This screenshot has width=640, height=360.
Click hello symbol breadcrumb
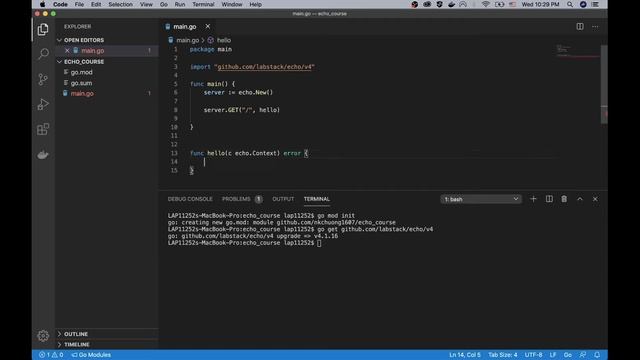pyautogui.click(x=224, y=40)
